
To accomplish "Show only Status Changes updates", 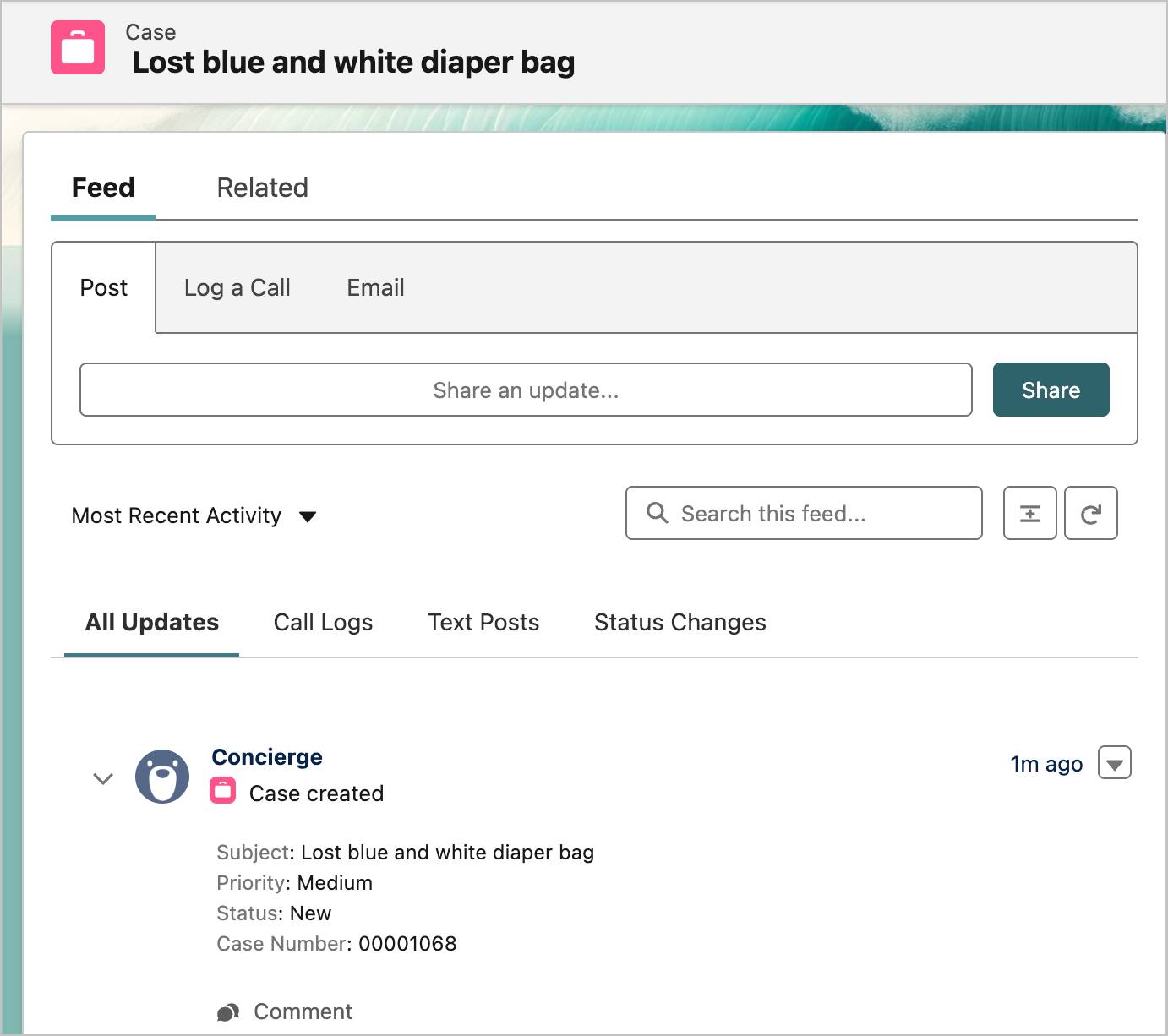I will (680, 622).
